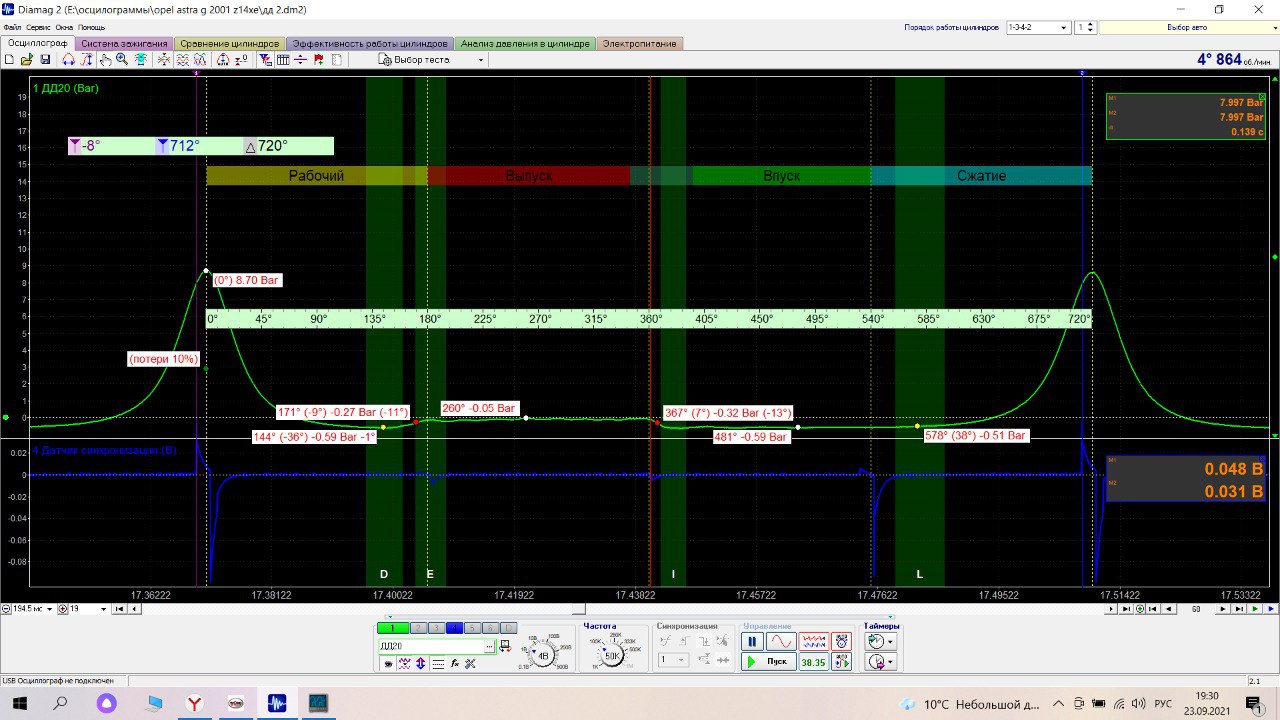Activate the magnifier zoom tool

(122, 60)
